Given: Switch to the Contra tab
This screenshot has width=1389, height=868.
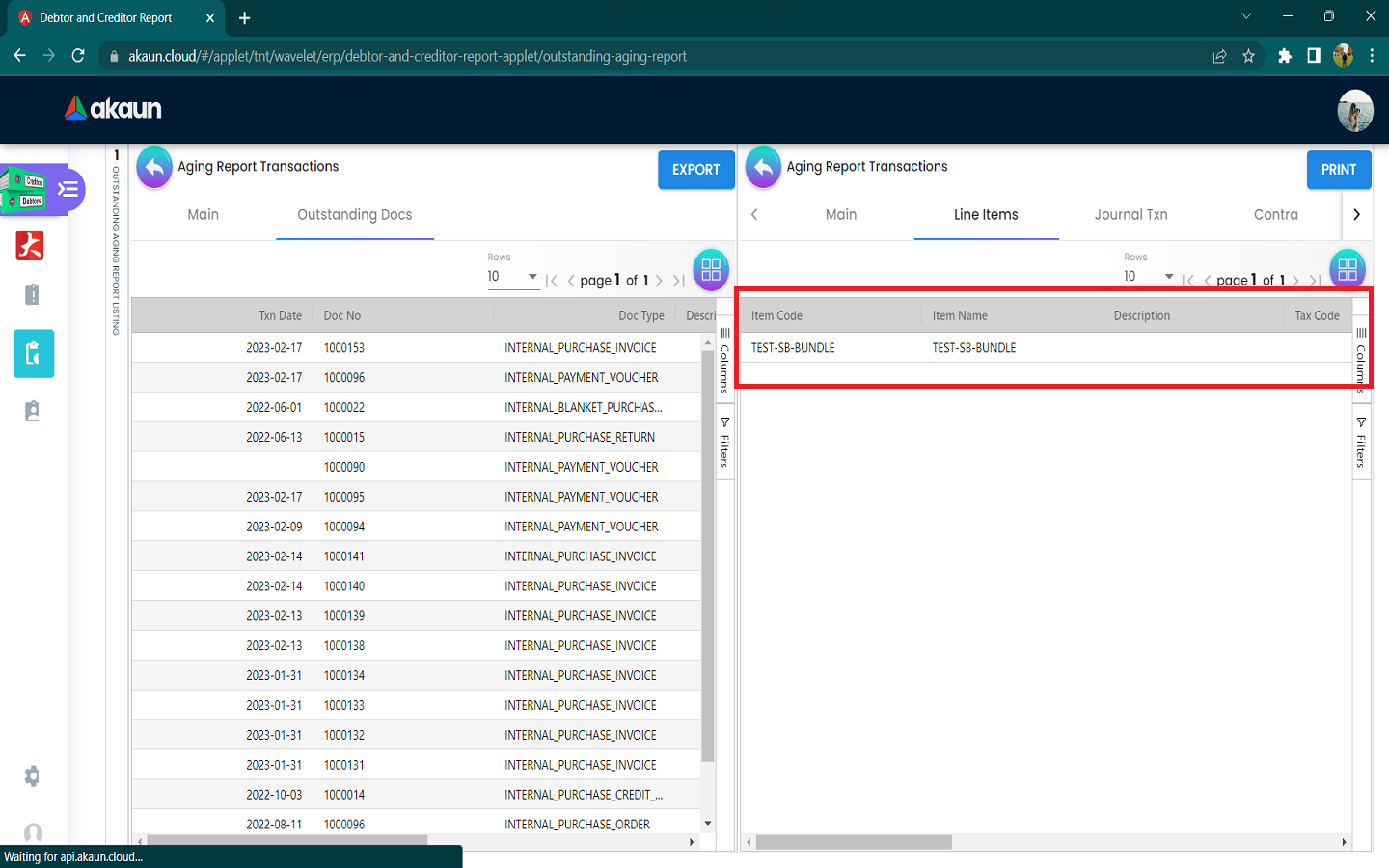Looking at the screenshot, I should (1275, 215).
